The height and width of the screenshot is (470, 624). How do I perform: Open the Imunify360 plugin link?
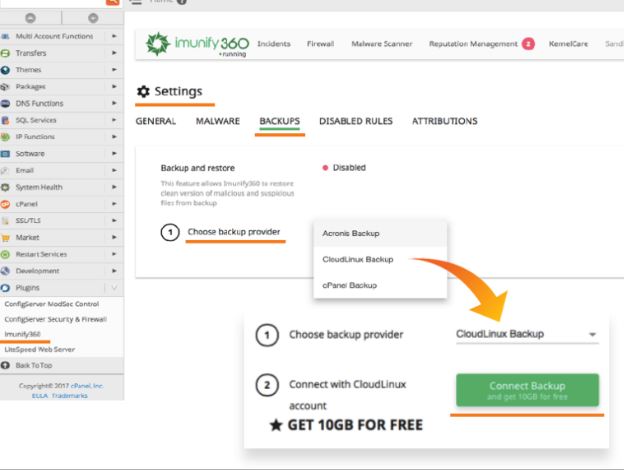coord(22,333)
